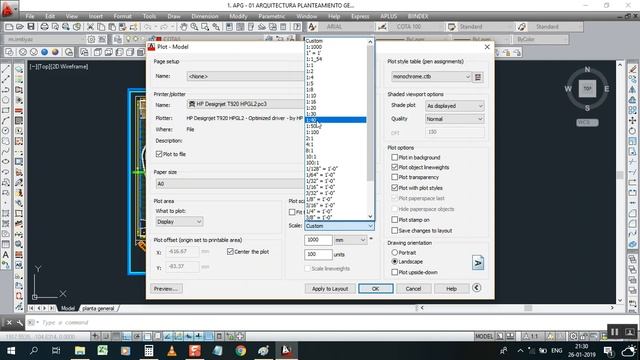Toggle the Plot to file checkbox

tap(159, 154)
